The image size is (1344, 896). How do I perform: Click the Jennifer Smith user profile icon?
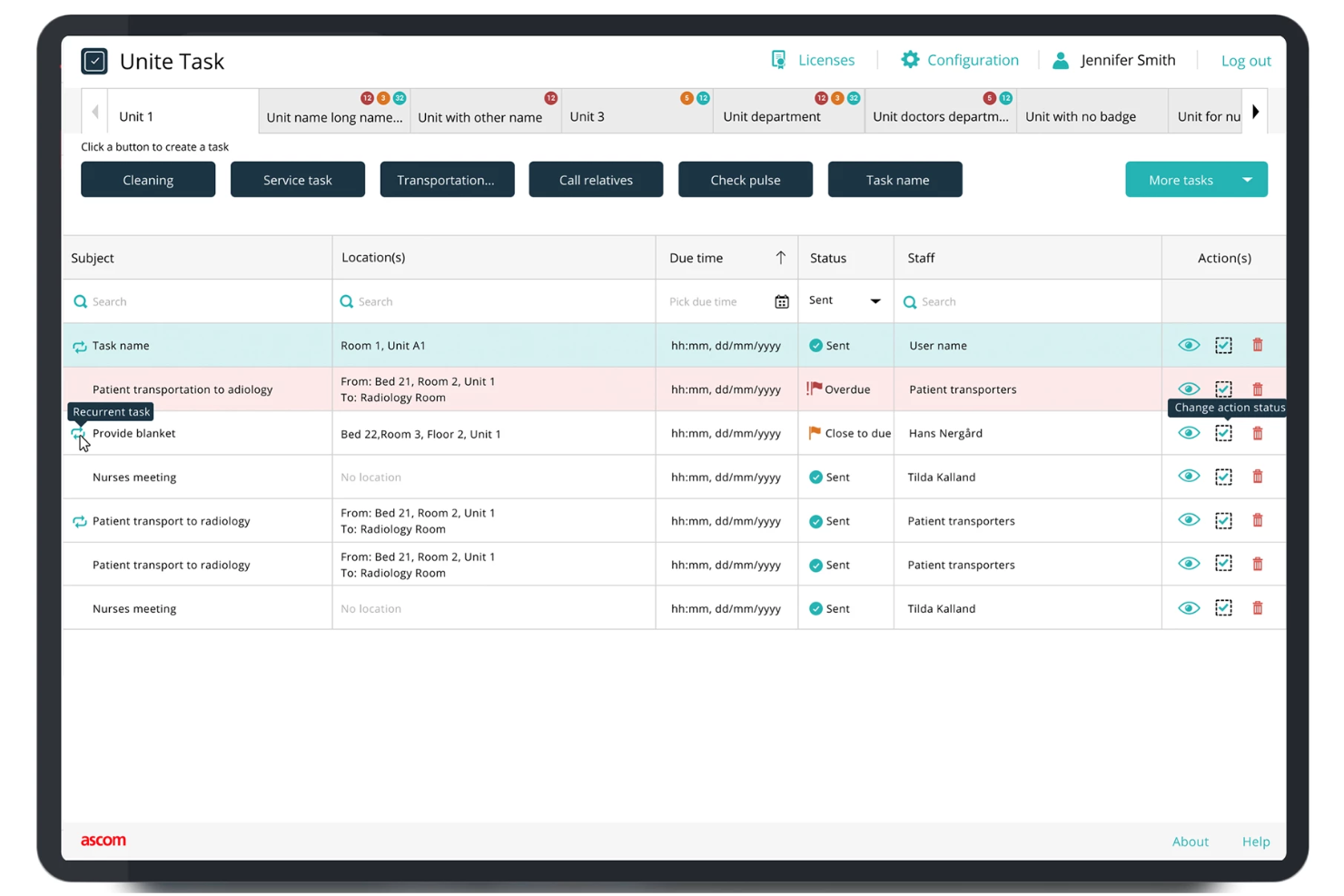click(x=1061, y=60)
